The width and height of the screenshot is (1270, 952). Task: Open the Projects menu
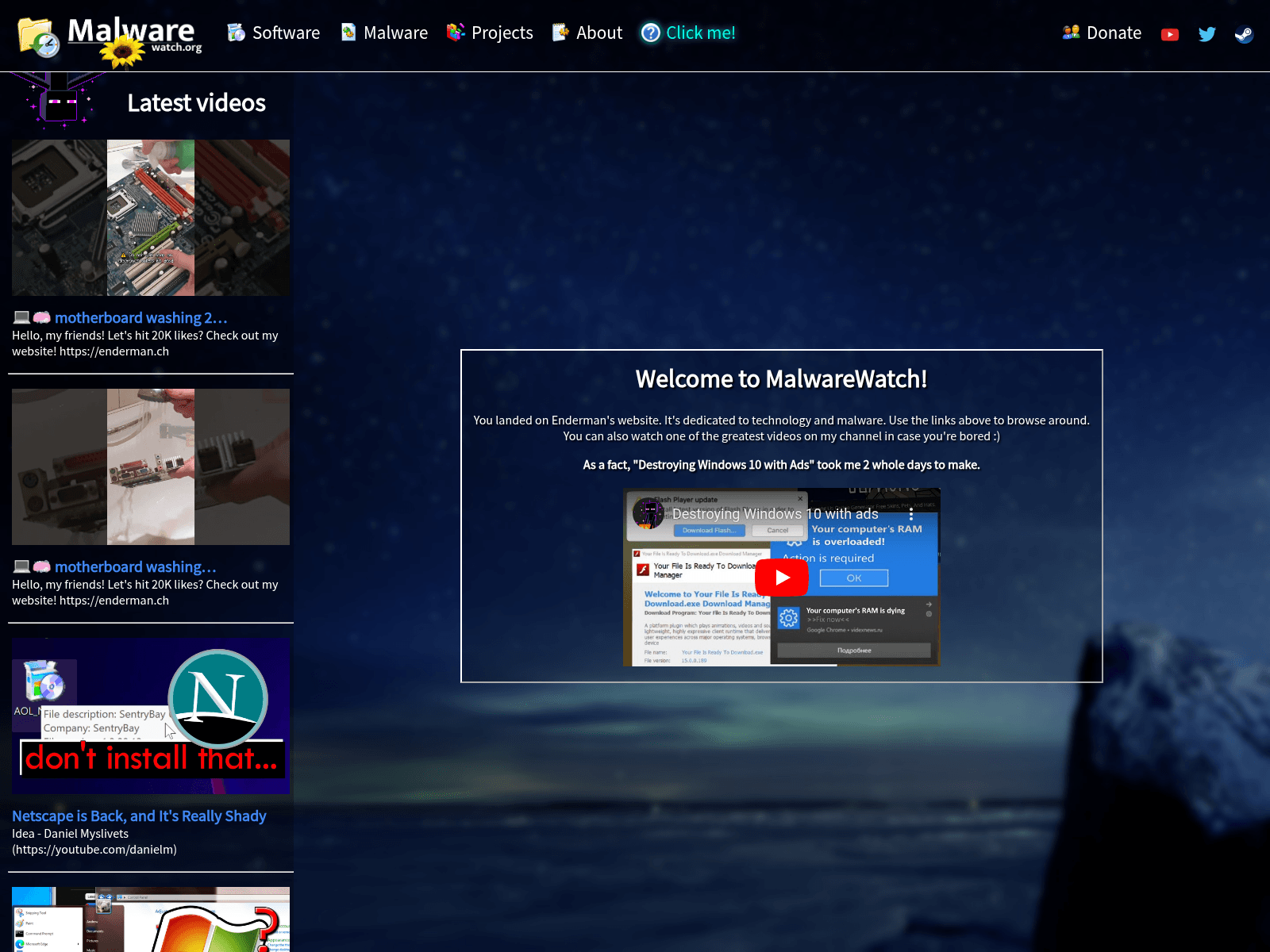[502, 33]
